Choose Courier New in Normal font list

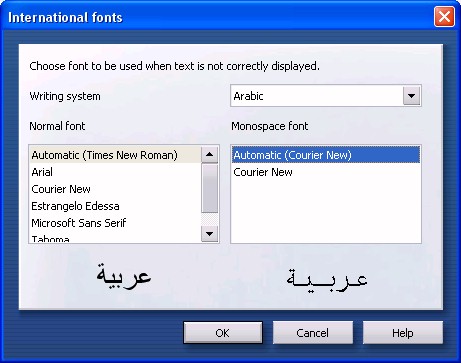pos(115,189)
